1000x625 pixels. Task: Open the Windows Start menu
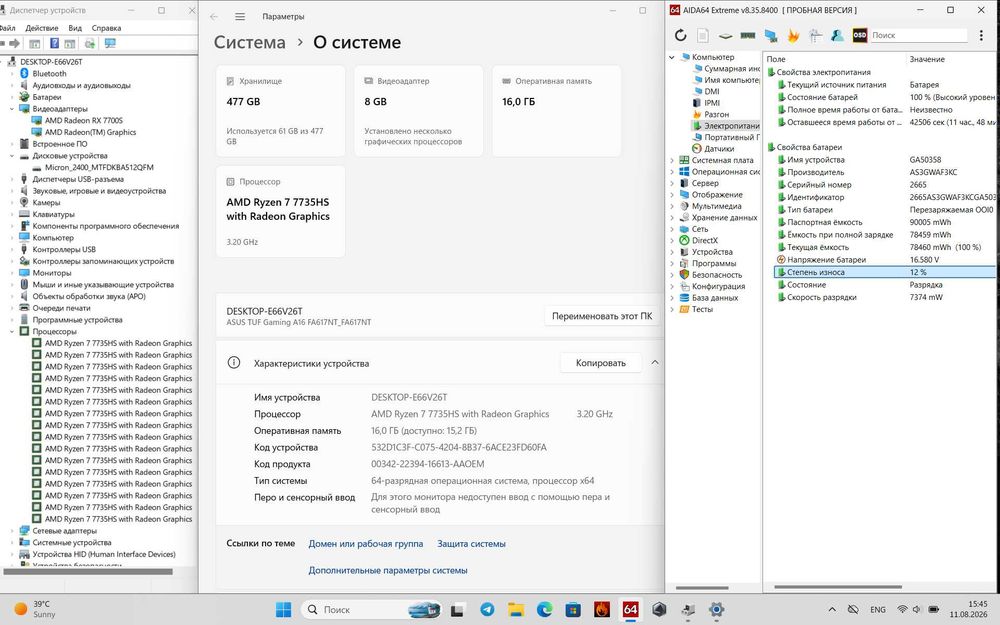tap(283, 610)
